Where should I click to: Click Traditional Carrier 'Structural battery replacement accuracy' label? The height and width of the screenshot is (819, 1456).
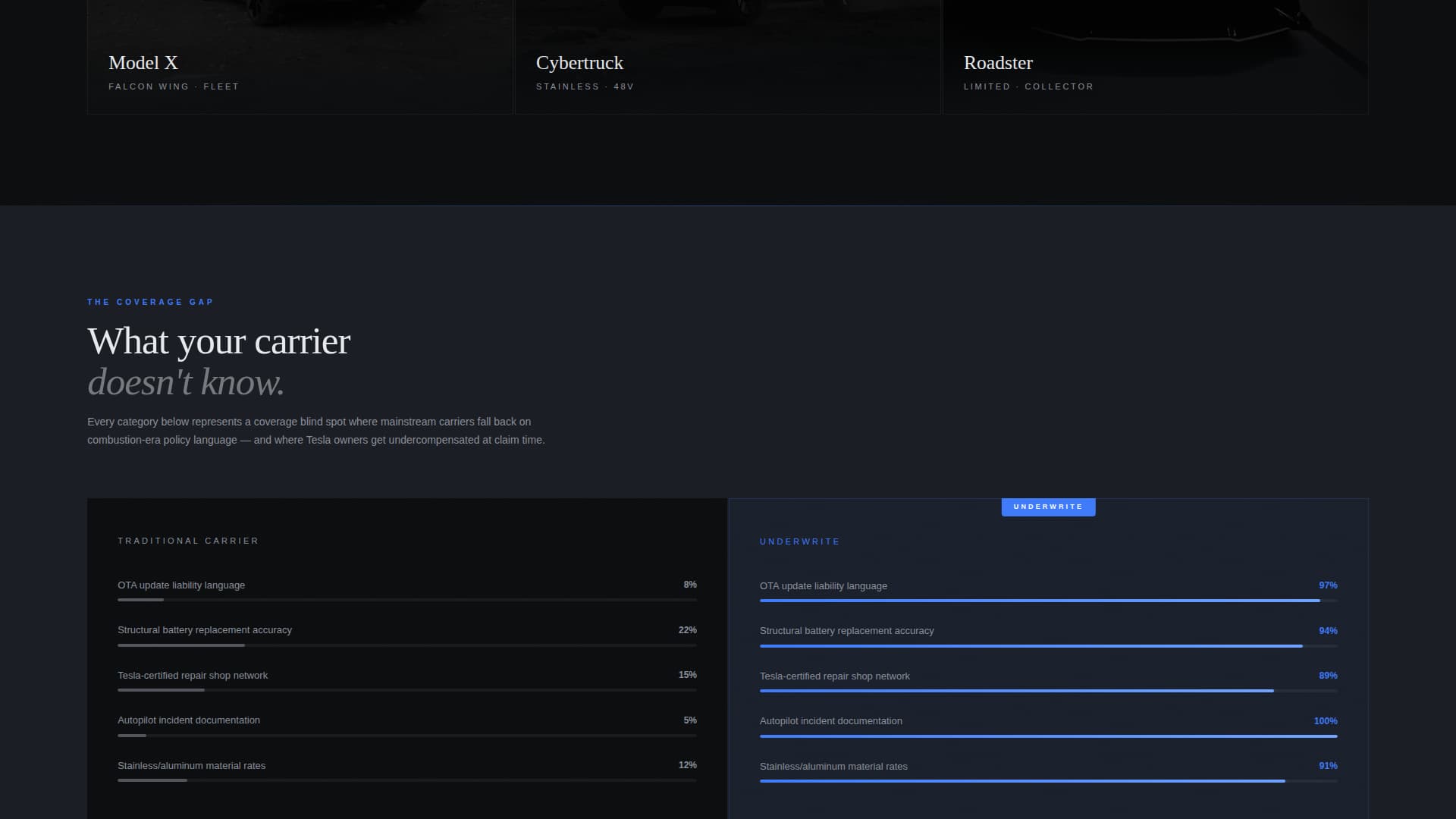pyautogui.click(x=205, y=630)
